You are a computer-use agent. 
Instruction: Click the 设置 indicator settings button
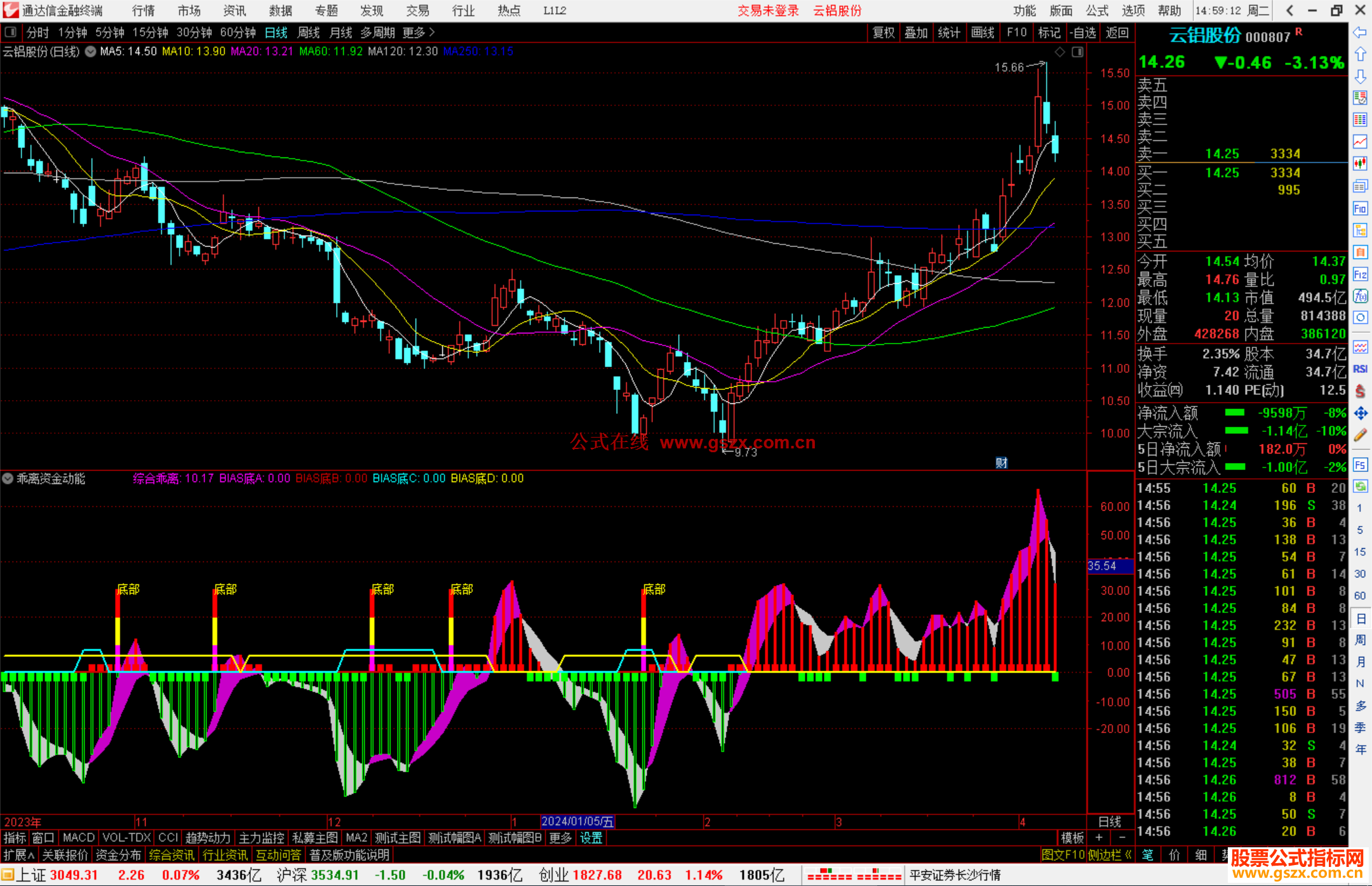(591, 838)
